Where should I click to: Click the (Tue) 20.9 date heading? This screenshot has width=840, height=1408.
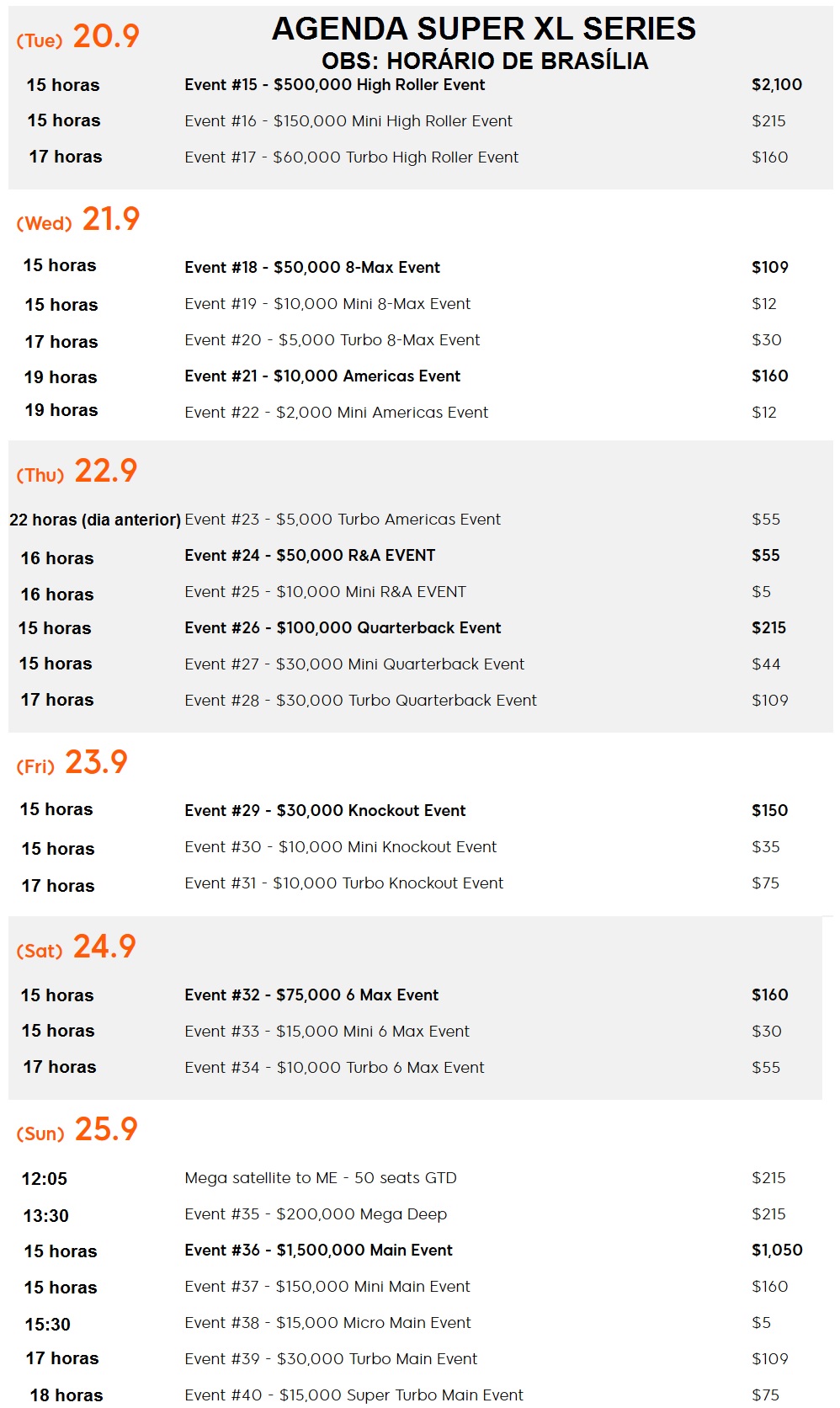[77, 36]
